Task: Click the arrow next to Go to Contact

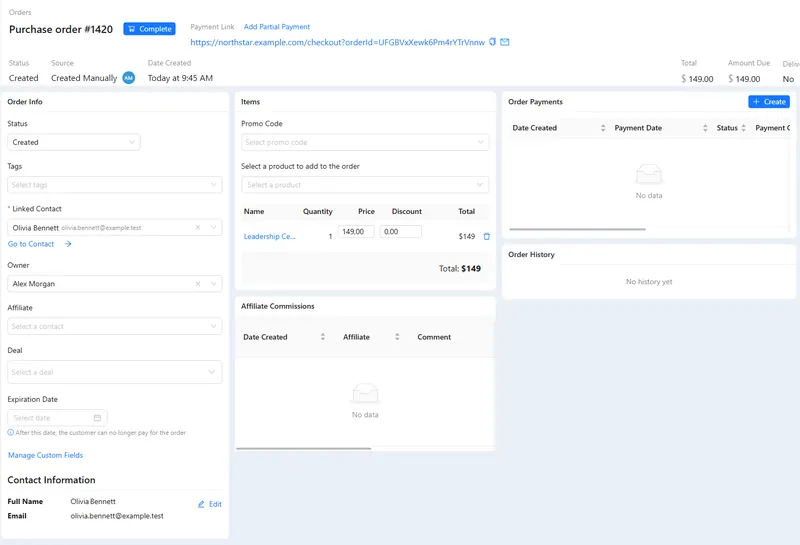Action: point(68,244)
